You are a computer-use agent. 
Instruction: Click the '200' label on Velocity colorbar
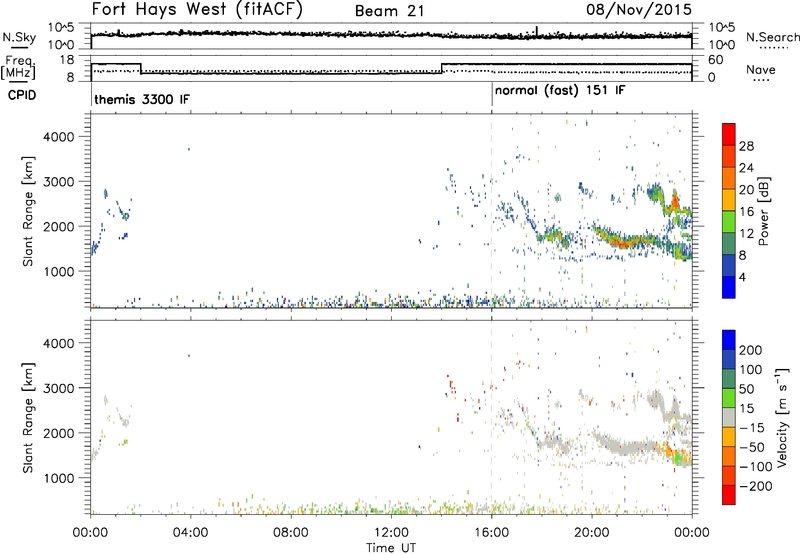pos(751,350)
